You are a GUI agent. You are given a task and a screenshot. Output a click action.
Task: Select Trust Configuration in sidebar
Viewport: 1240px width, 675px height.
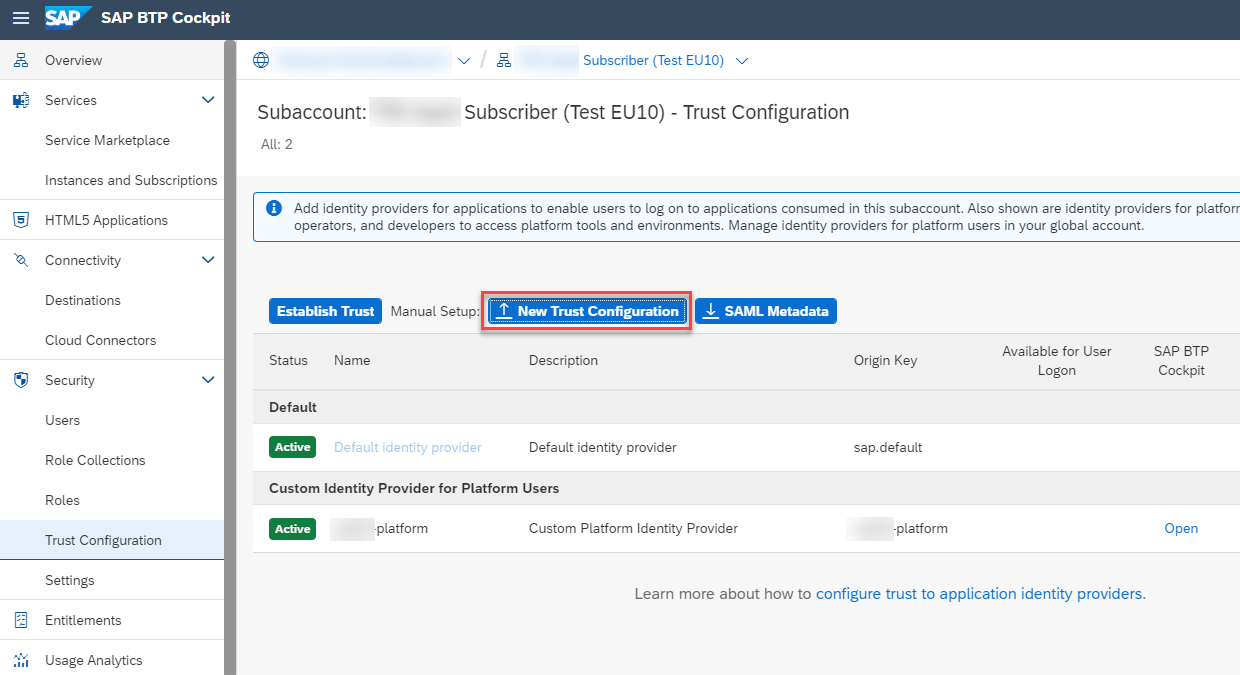click(112, 540)
